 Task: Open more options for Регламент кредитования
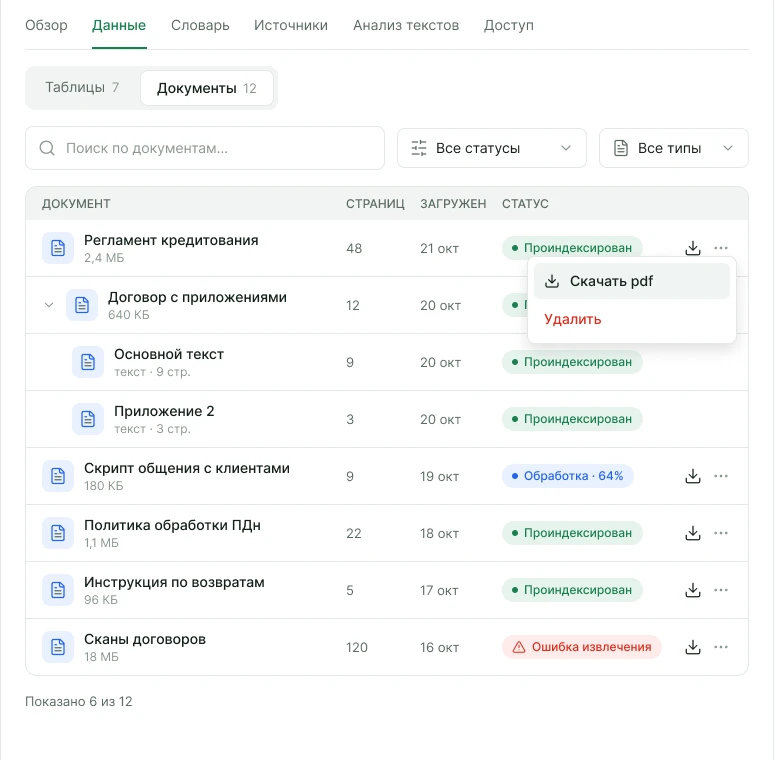721,248
